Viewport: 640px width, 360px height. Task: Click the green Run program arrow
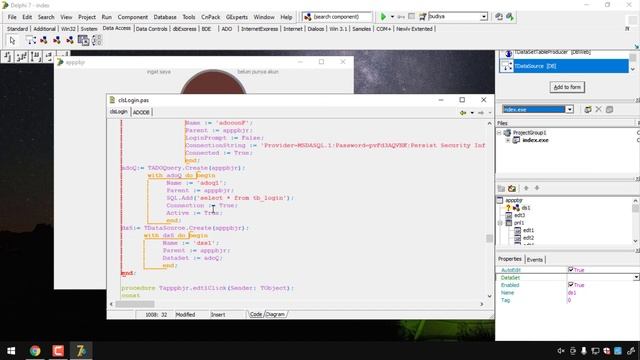(383, 17)
